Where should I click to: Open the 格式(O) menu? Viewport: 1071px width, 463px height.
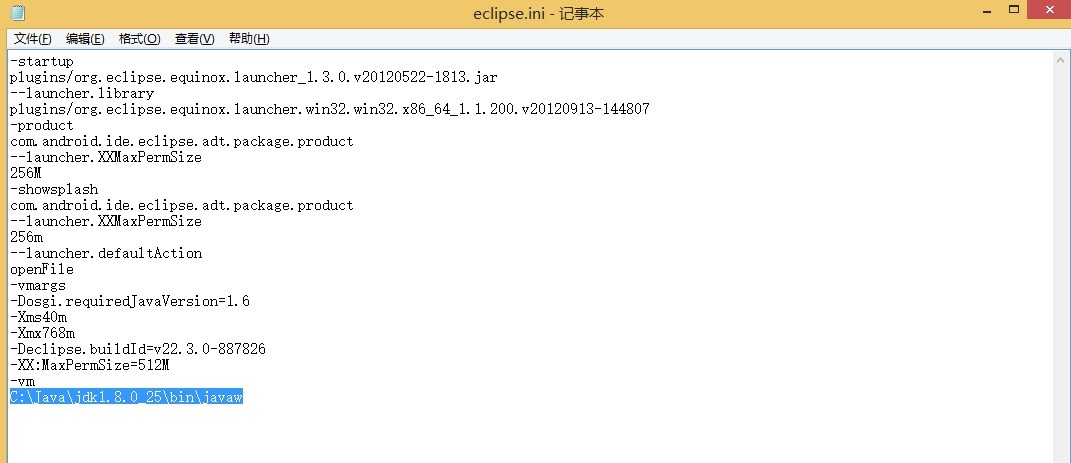point(139,39)
